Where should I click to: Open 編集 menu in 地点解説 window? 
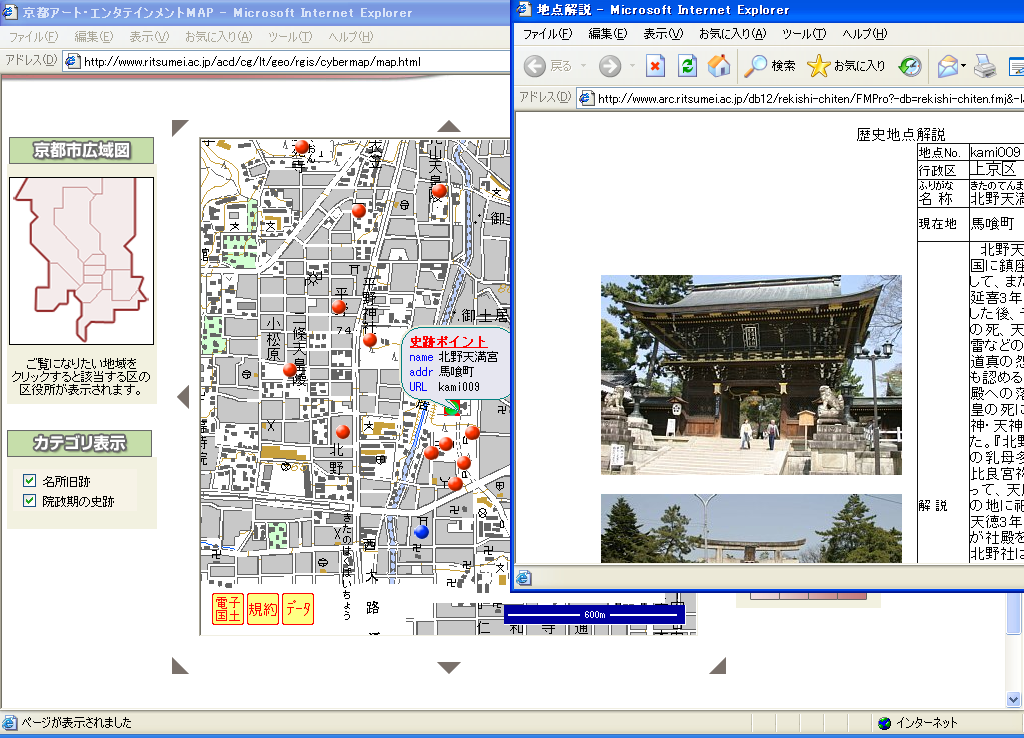click(607, 34)
